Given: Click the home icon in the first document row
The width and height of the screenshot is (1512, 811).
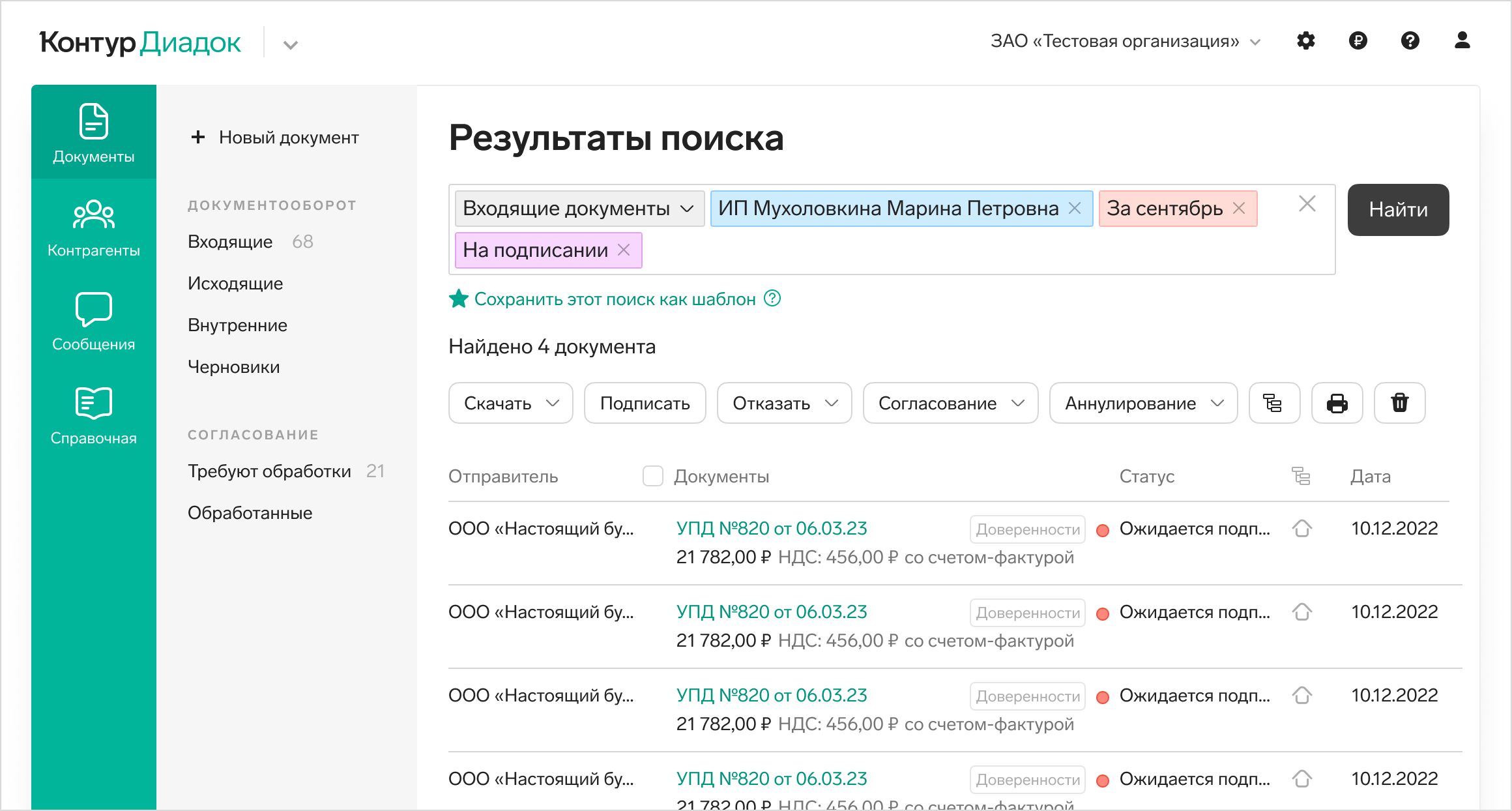Looking at the screenshot, I should (x=1302, y=529).
